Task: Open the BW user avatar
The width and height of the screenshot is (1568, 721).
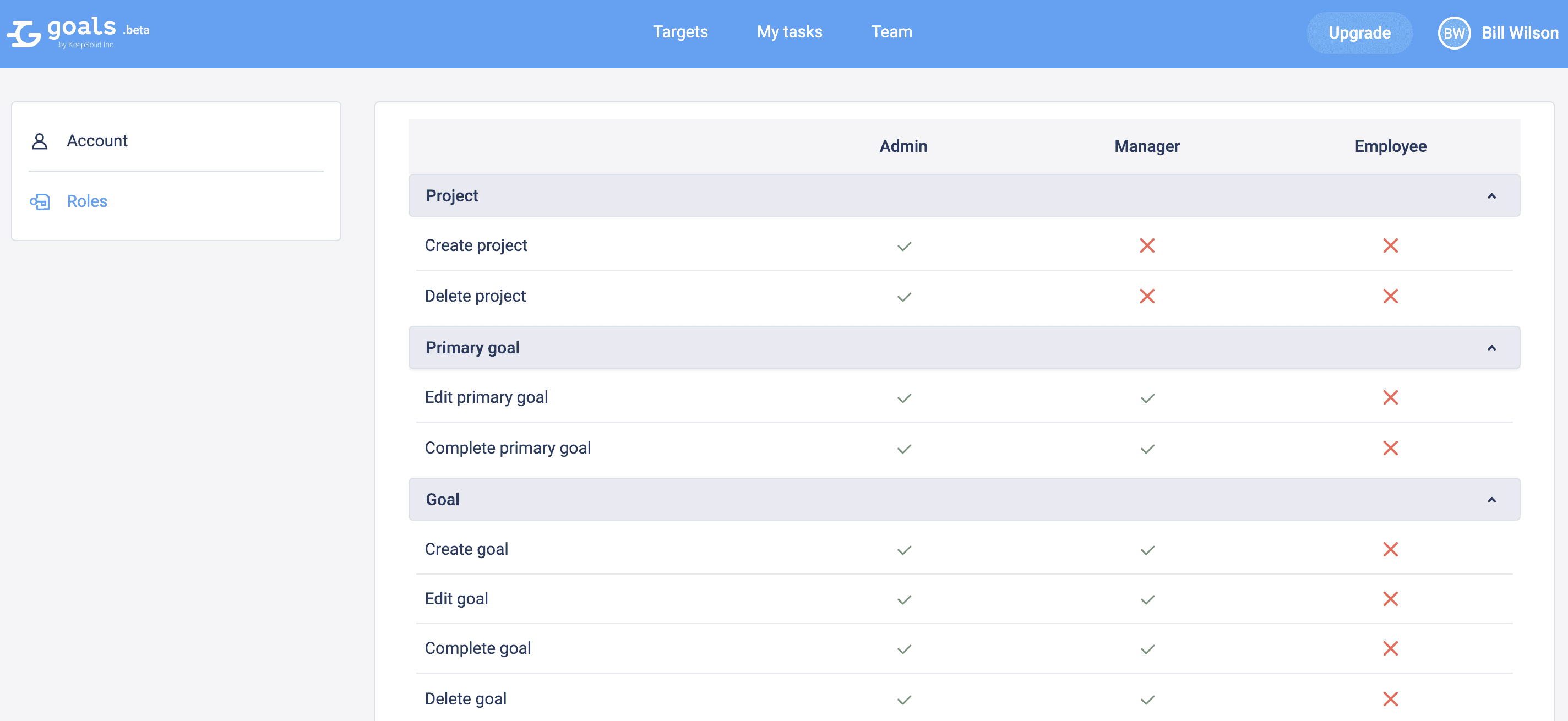Action: (x=1454, y=33)
